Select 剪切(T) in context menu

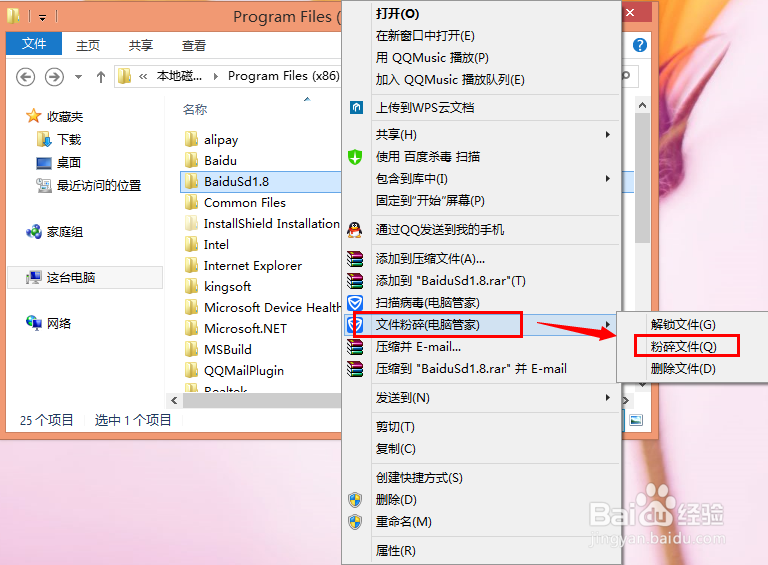point(395,427)
